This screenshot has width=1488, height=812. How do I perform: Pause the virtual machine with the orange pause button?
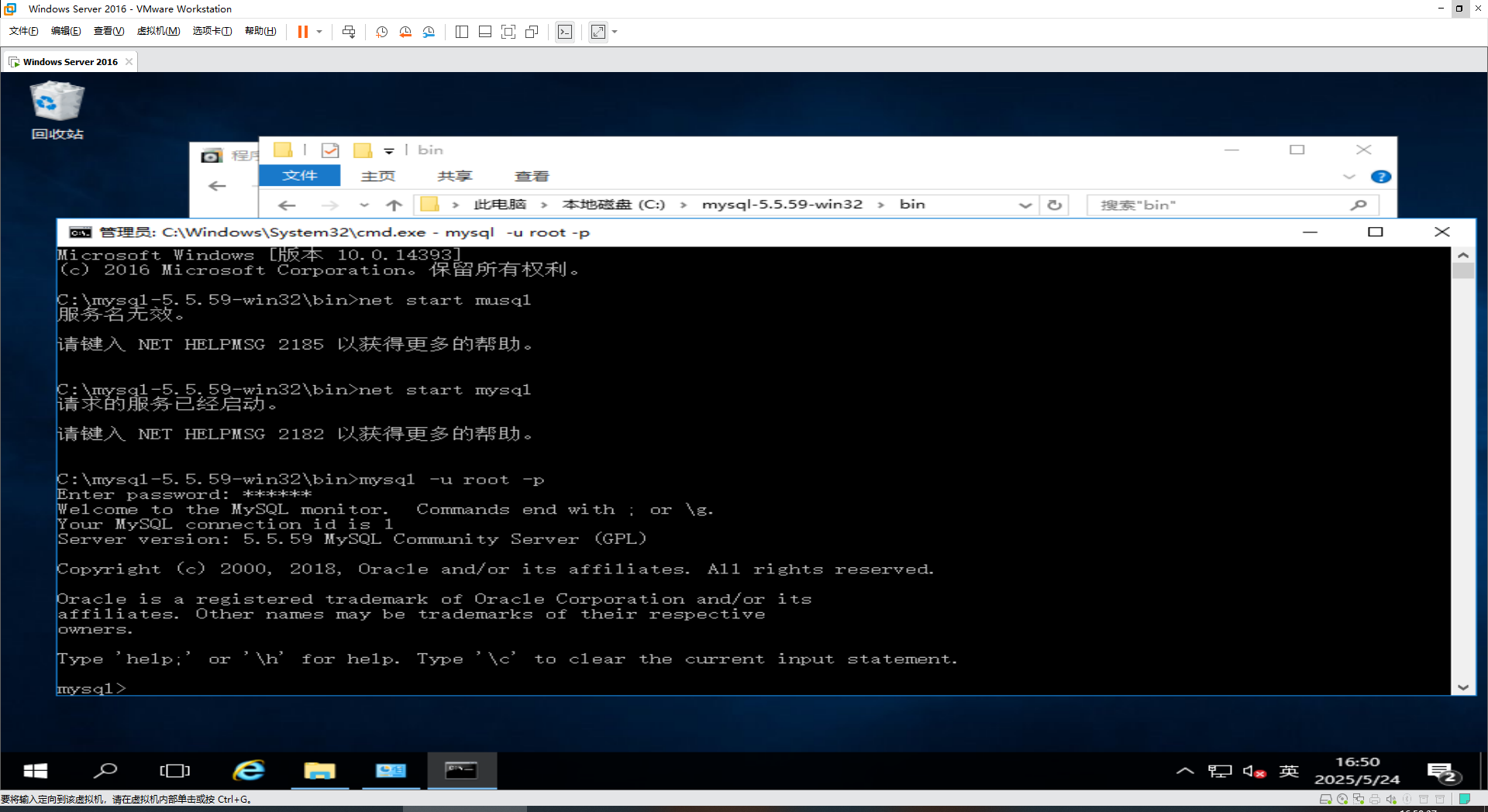[303, 32]
